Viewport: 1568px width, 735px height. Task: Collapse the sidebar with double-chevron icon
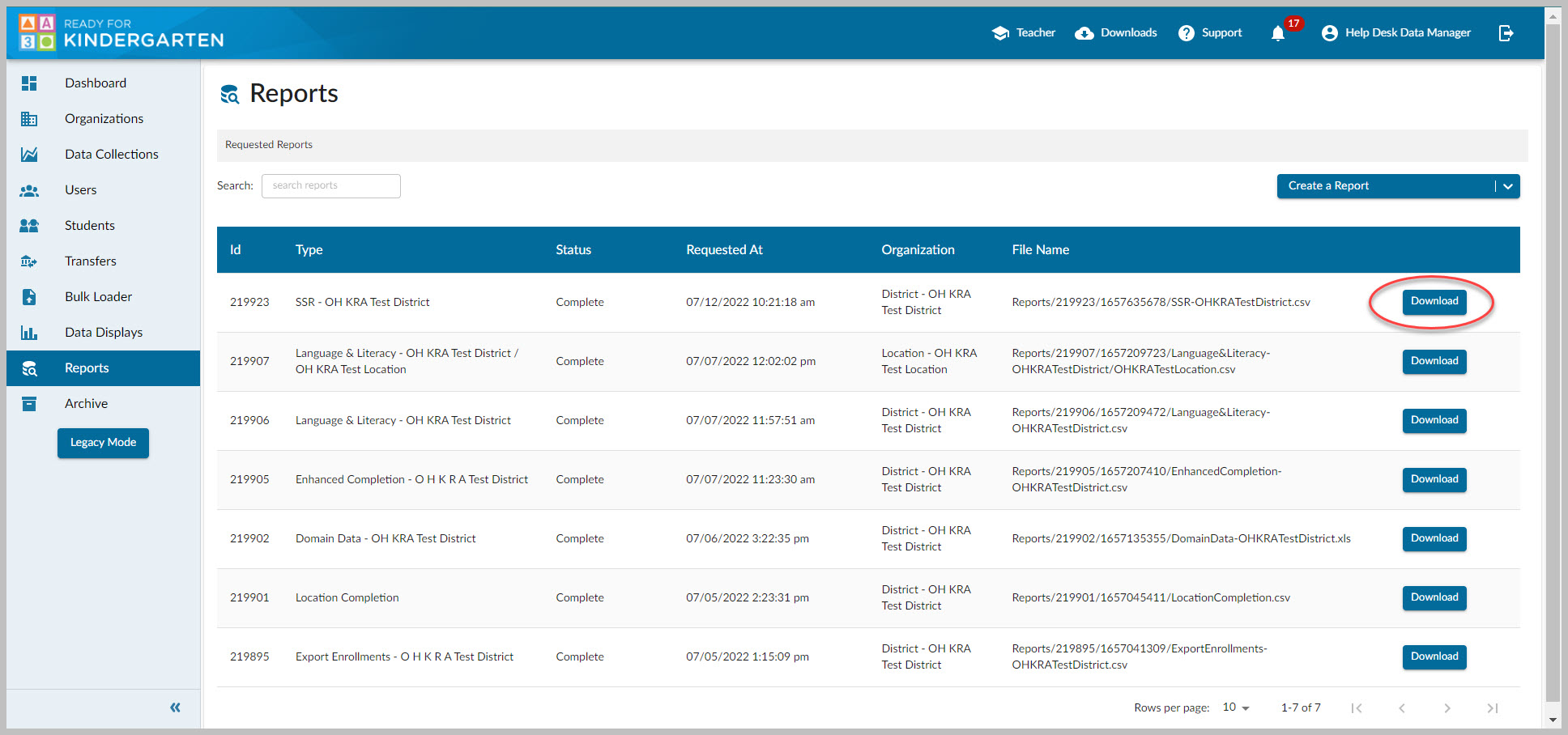click(x=175, y=707)
